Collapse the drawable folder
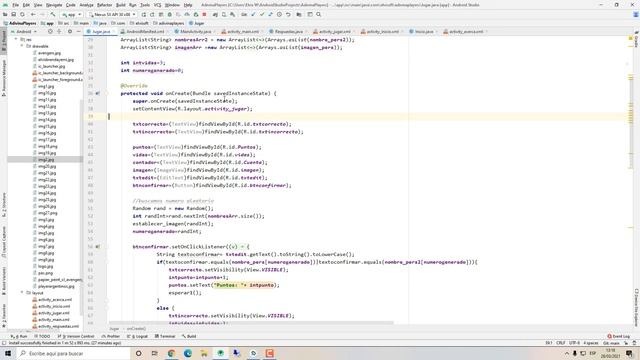The image size is (640, 360). coord(22,46)
